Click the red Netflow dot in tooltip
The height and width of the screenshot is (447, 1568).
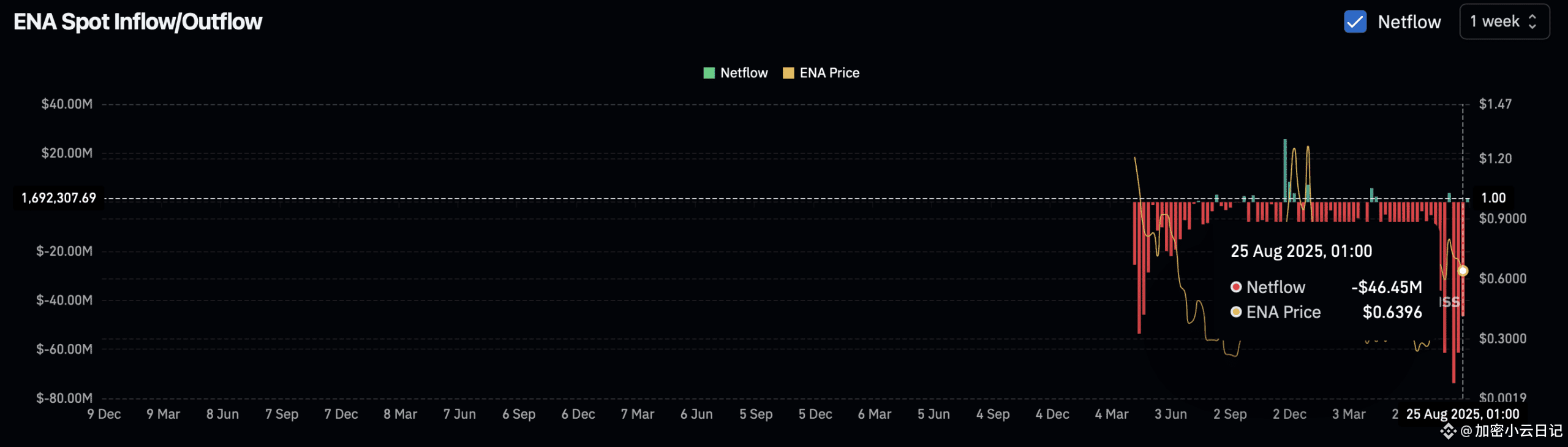pos(1236,287)
